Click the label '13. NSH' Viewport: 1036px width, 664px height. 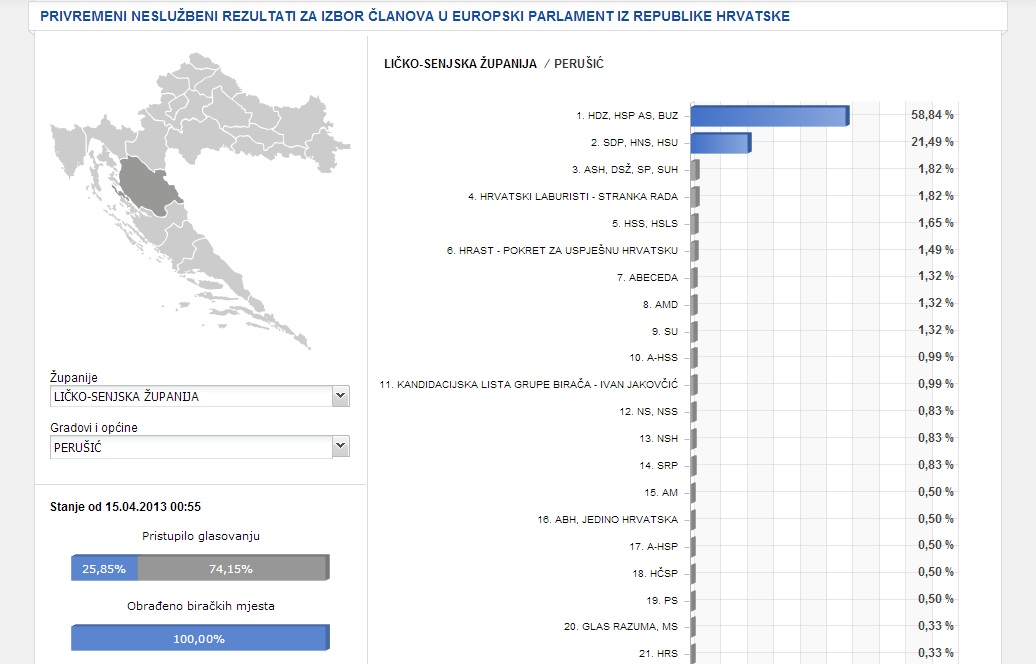tap(659, 439)
